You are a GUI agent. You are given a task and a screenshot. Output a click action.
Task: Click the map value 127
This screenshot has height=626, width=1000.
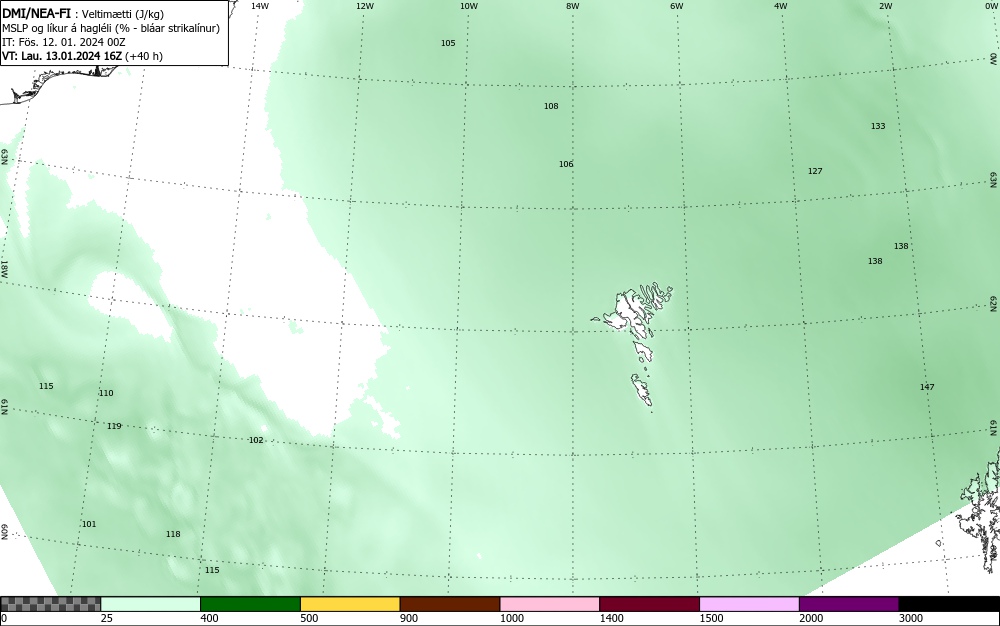(x=815, y=171)
